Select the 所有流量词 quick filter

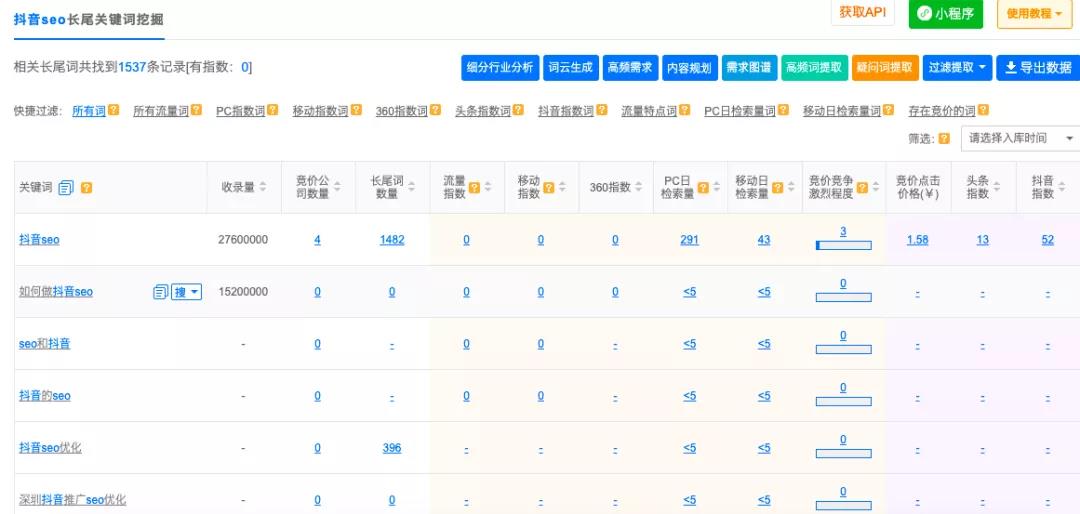pos(160,111)
